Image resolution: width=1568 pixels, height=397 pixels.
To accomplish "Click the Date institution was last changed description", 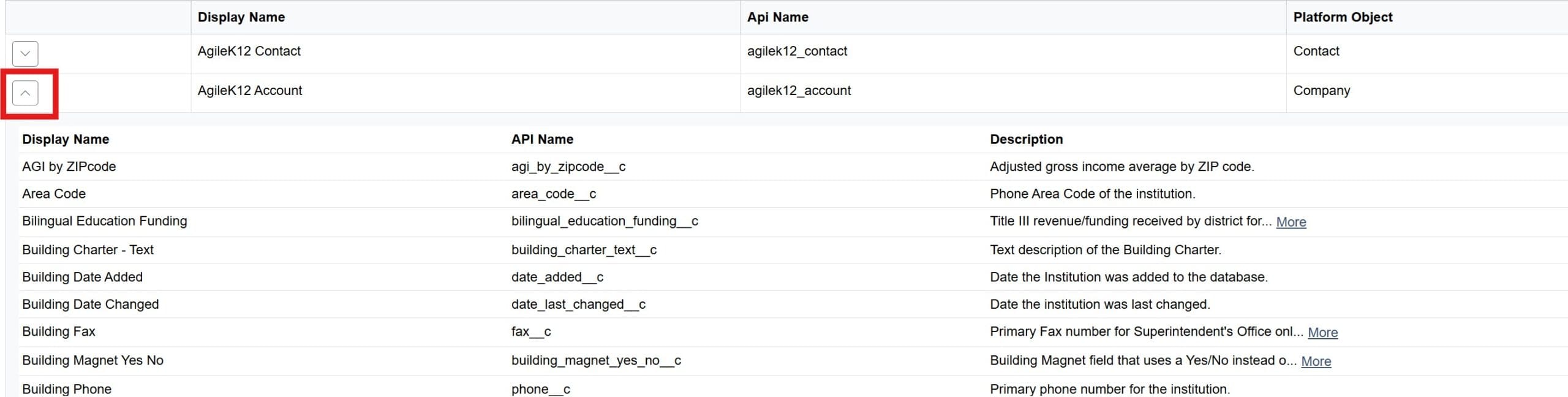I will pos(1099,304).
